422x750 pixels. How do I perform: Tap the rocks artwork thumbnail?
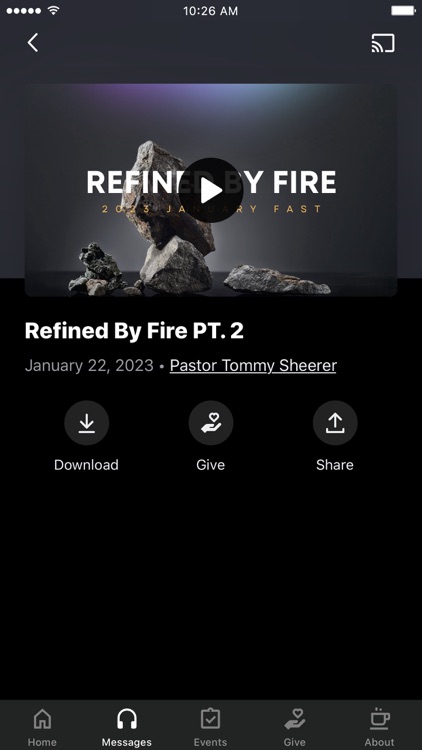211,190
